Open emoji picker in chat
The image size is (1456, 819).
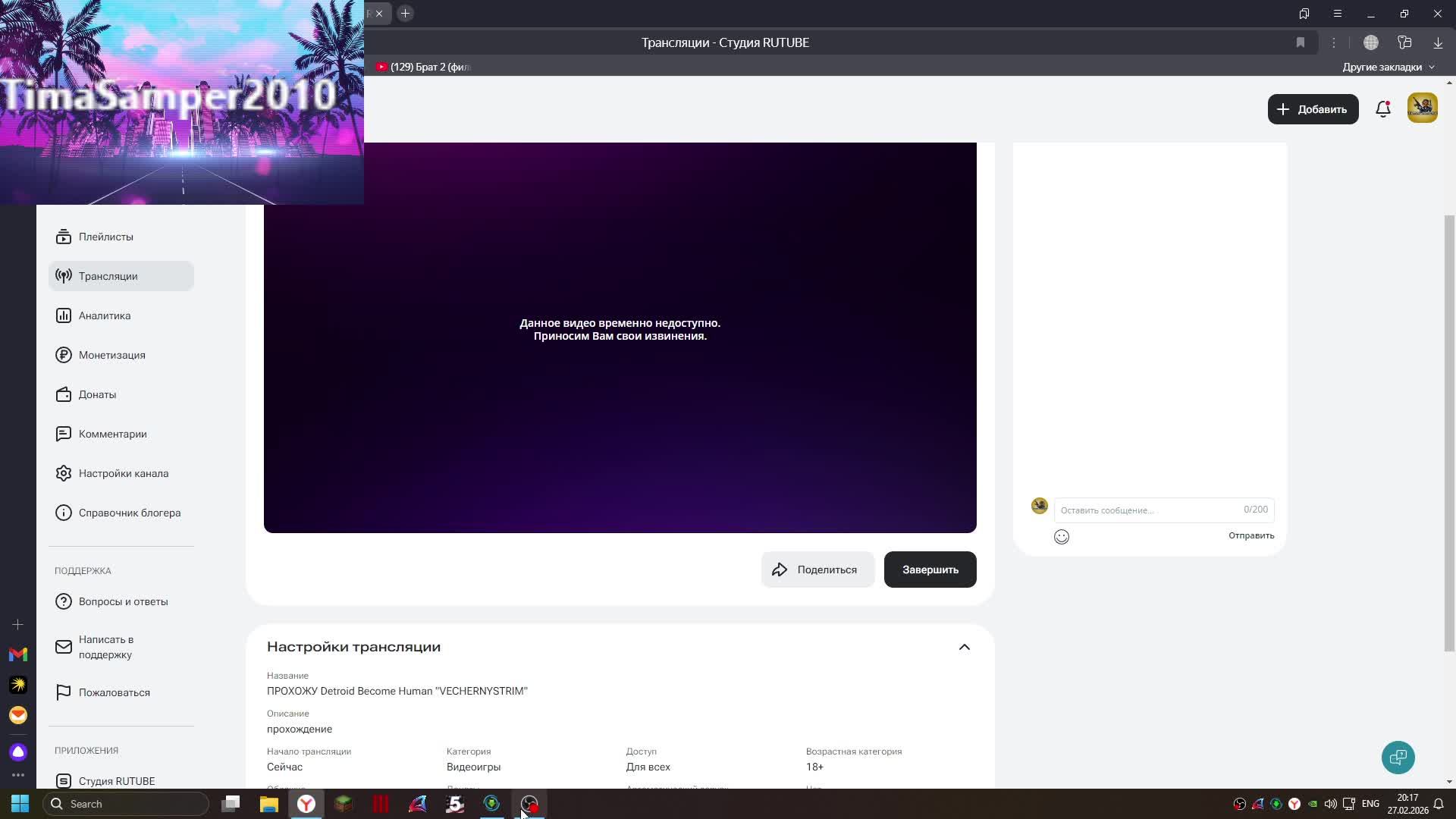coord(1061,537)
